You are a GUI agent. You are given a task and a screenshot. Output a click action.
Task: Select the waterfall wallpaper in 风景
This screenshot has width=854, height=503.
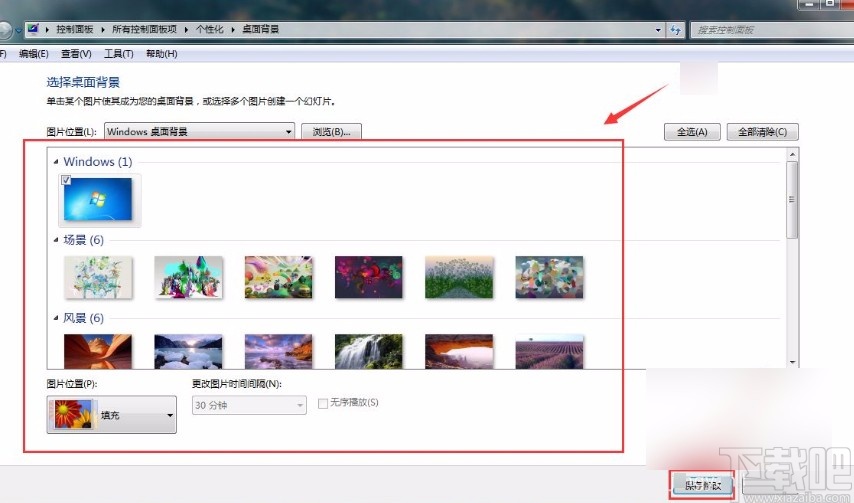[369, 351]
